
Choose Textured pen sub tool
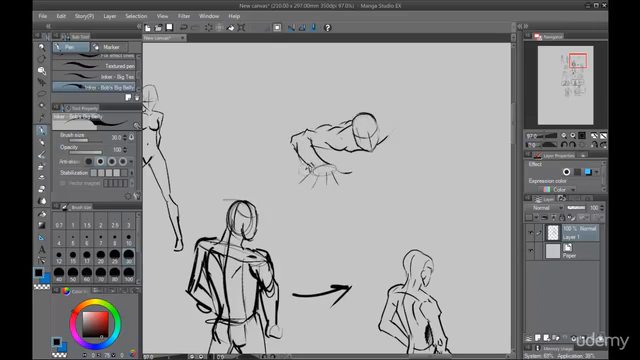(94, 66)
